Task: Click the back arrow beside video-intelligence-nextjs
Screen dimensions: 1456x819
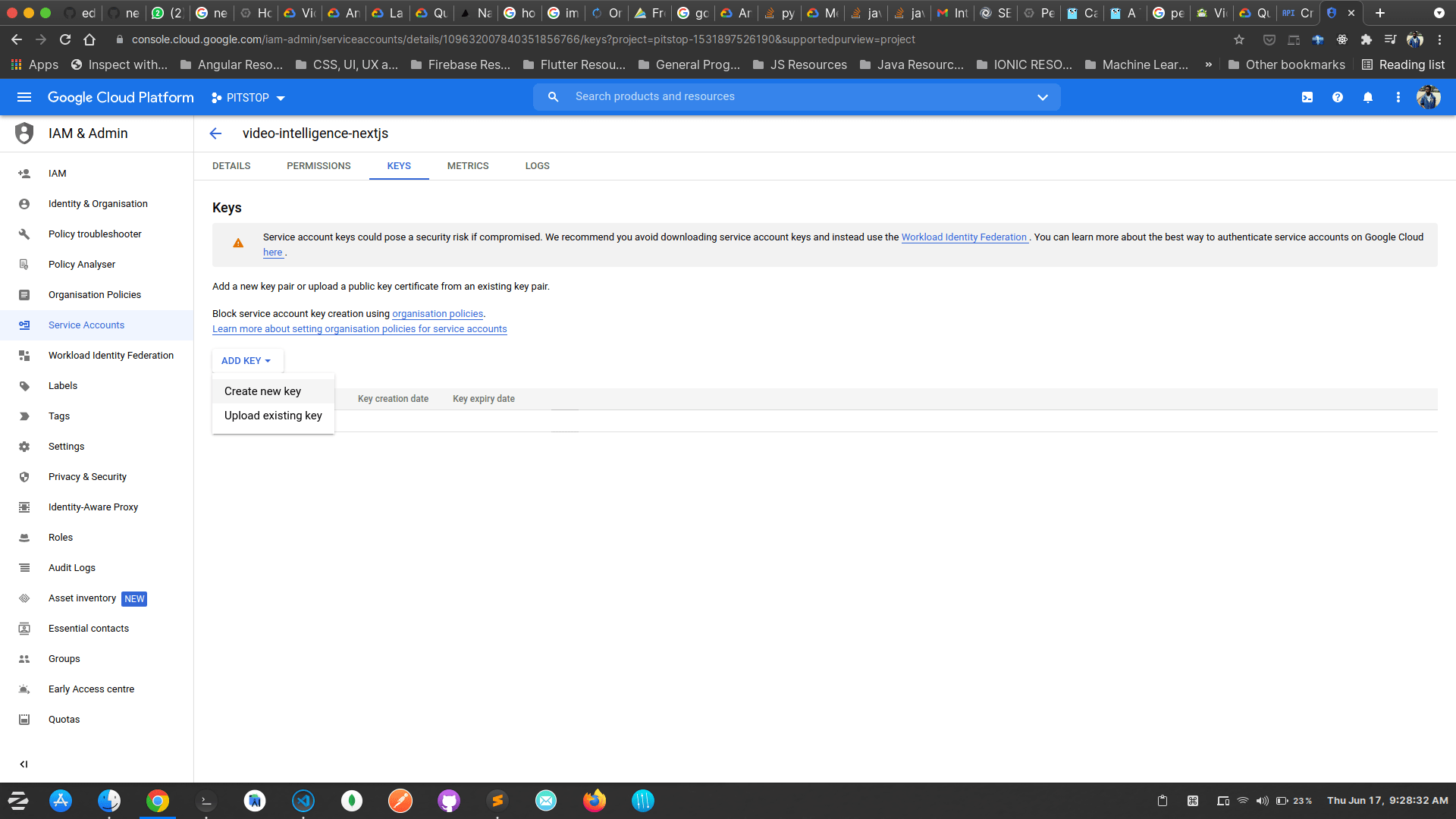Action: (x=215, y=133)
